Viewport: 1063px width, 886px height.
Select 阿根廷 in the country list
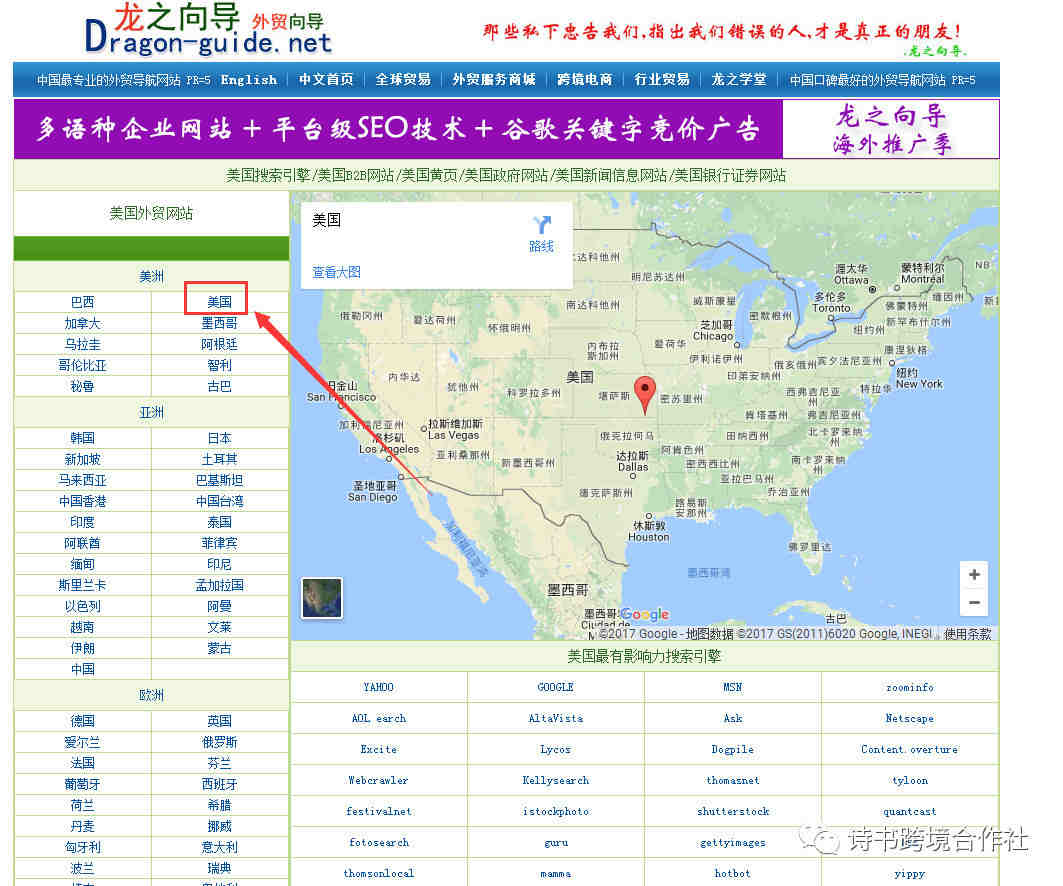point(219,344)
